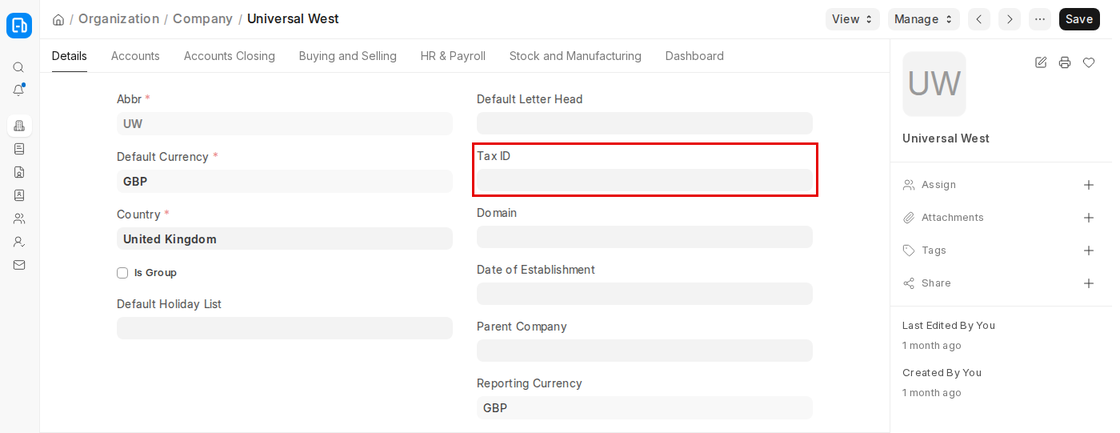This screenshot has height=433, width=1120.
Task: Switch to the Accounts Closing tab
Action: [229, 56]
